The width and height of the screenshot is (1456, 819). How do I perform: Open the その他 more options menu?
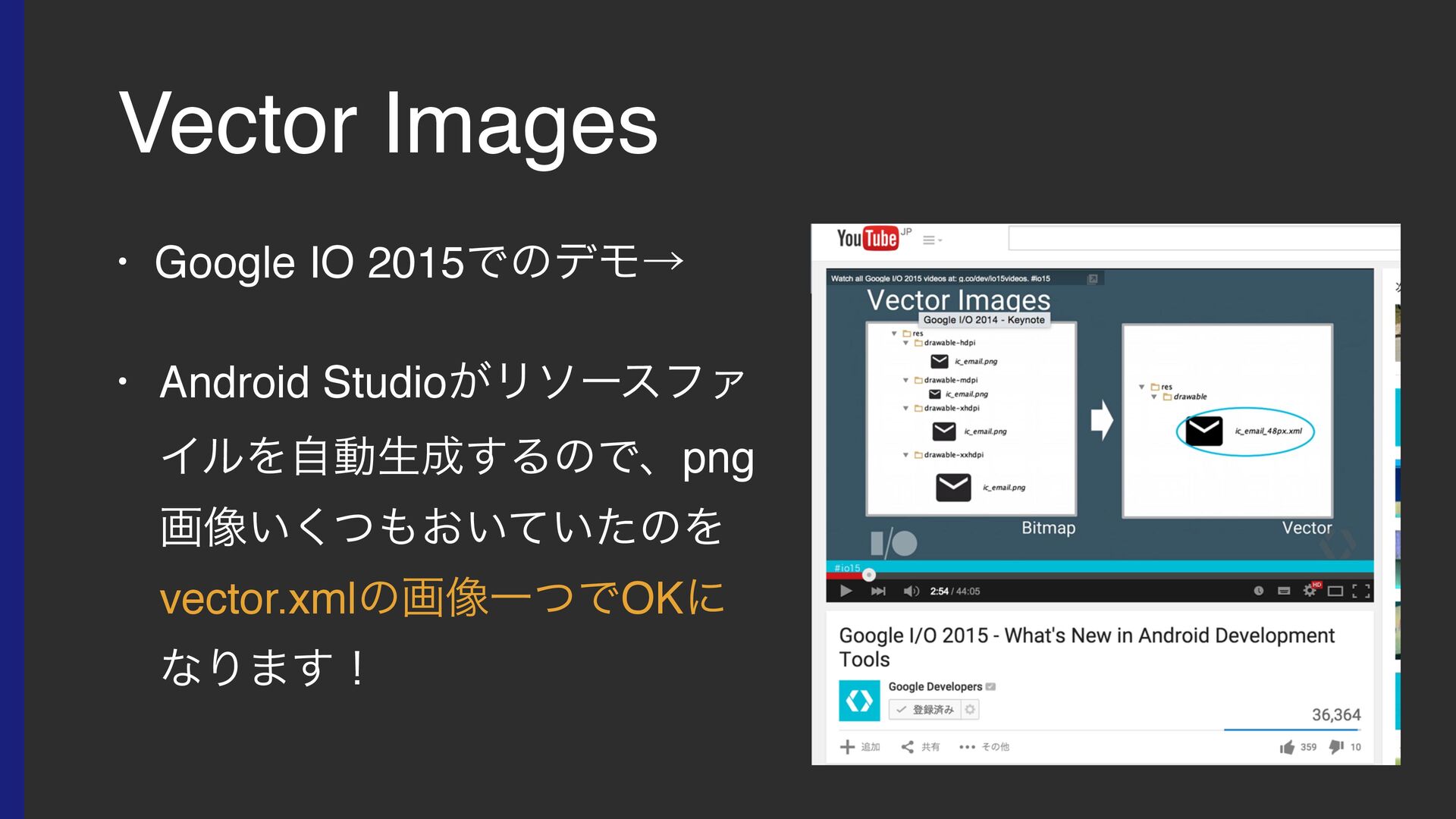(x=984, y=747)
